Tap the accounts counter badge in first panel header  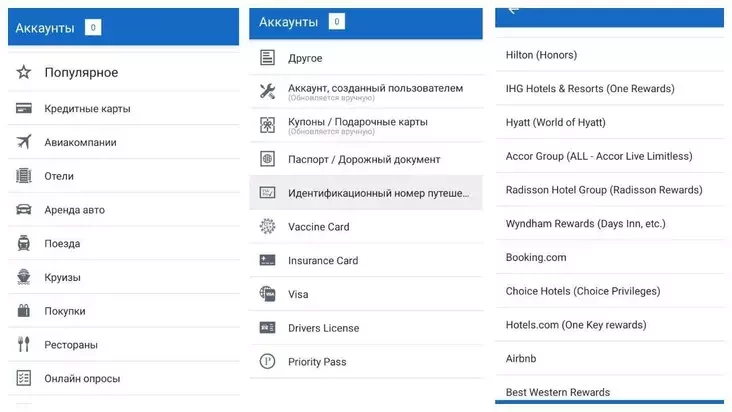click(x=93, y=28)
